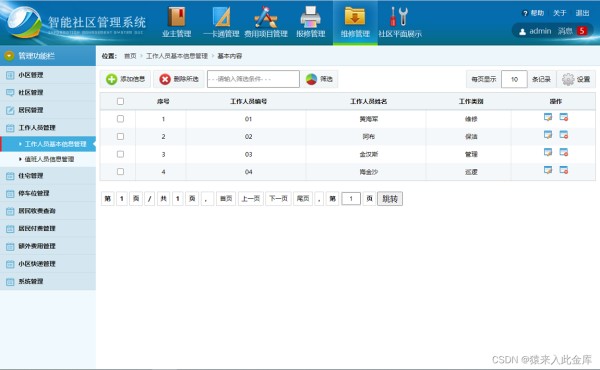Edit the row for 金汉斯
The height and width of the screenshot is (370, 600).
point(548,153)
